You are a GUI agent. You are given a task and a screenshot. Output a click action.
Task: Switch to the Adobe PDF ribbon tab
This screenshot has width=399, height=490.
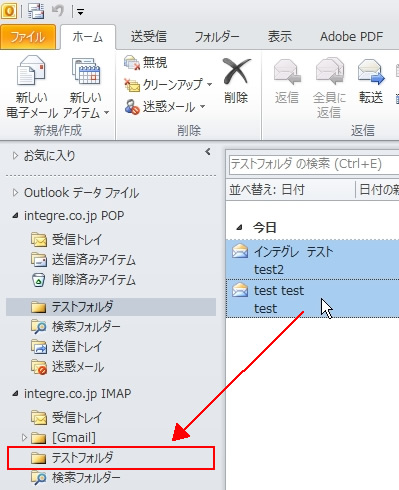351,37
